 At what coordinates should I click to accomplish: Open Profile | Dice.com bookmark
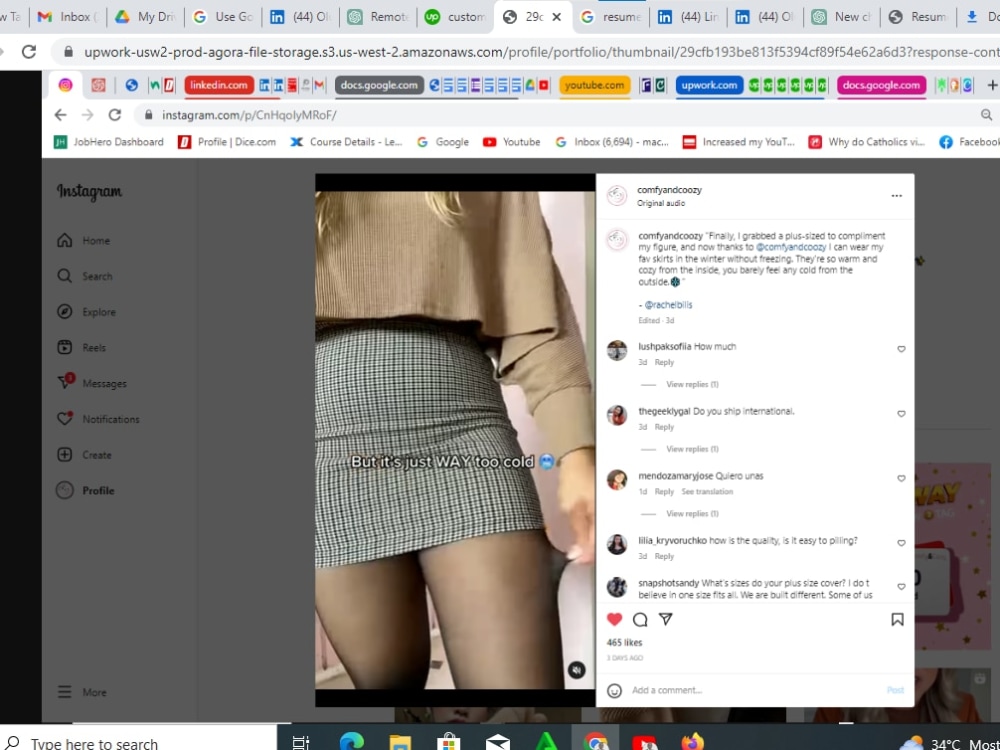227,142
